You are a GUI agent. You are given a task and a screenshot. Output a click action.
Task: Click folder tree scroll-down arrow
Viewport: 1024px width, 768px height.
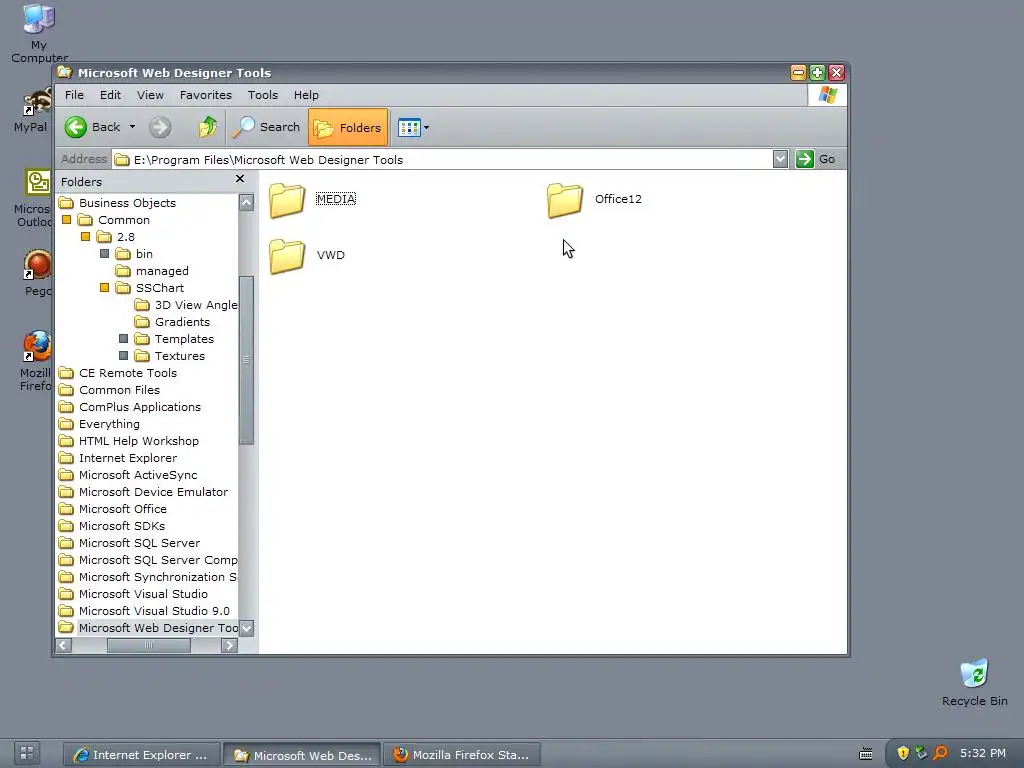[x=246, y=628]
